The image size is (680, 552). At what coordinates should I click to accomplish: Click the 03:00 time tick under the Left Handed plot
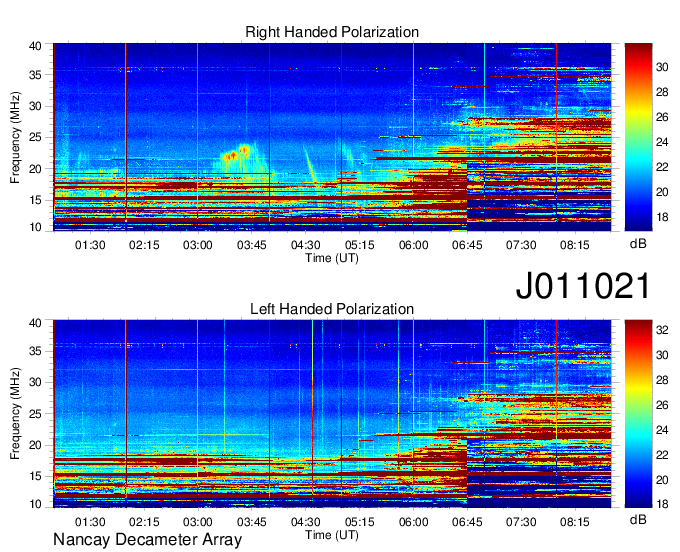(198, 522)
